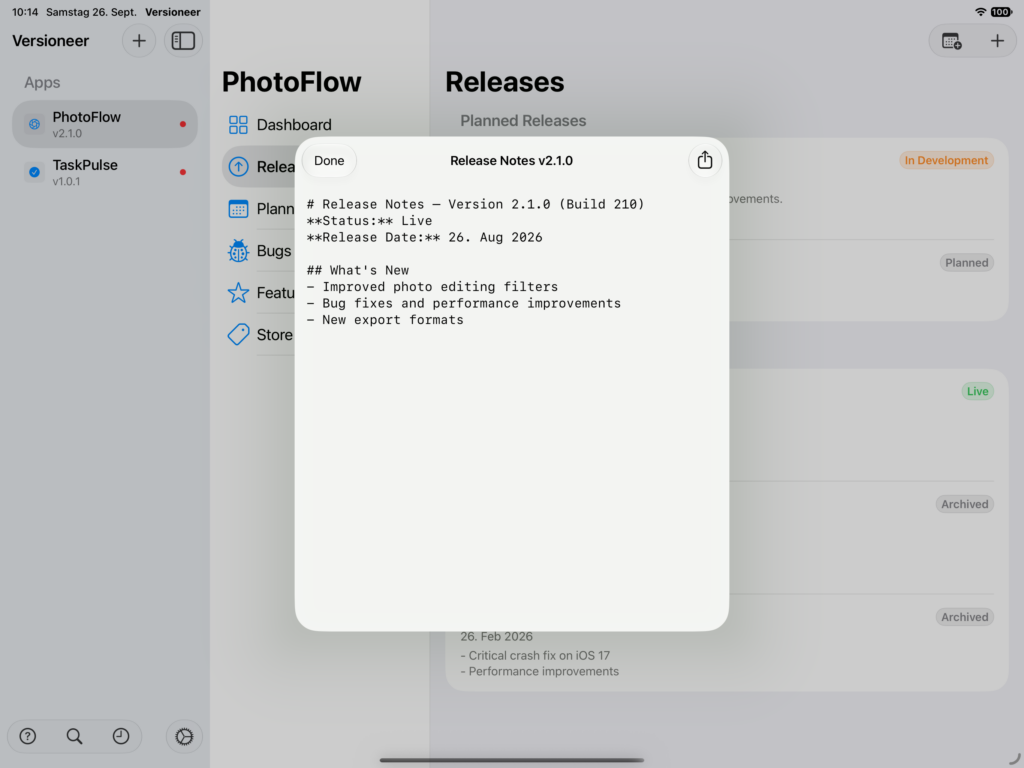Click 'Planned Releases' section header
1024x768 pixels.
click(523, 121)
